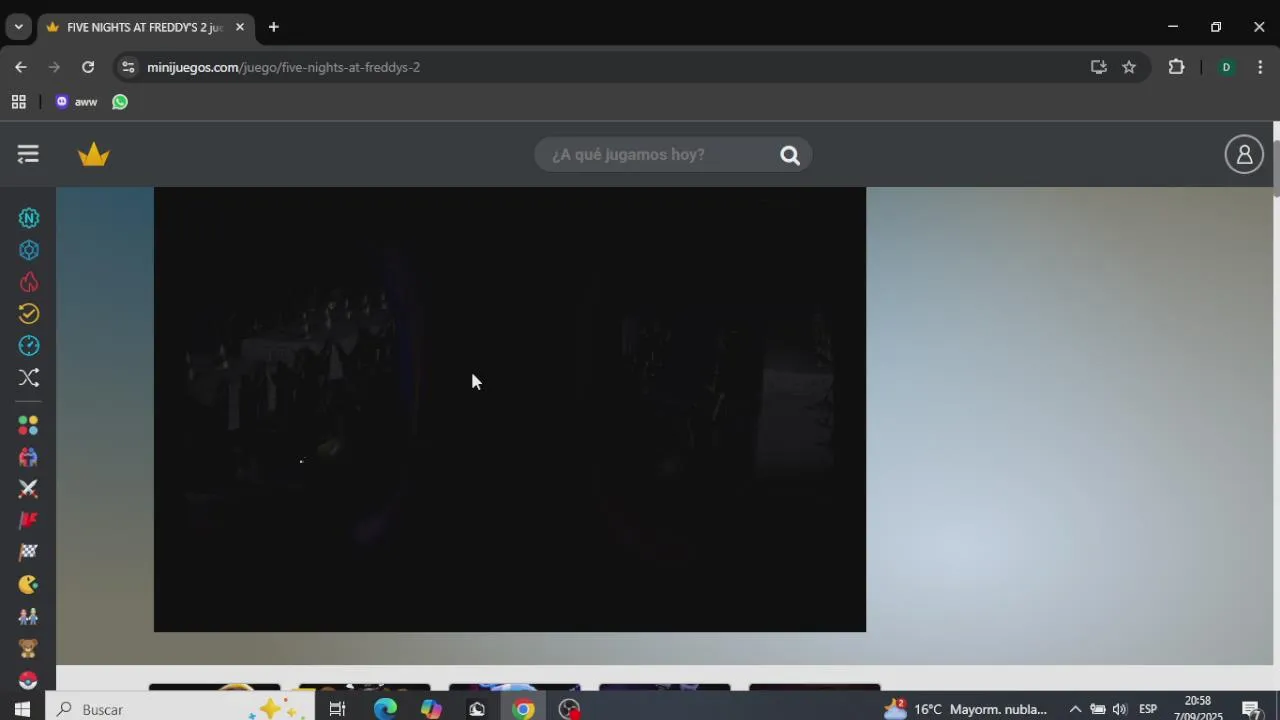Open the Pac-Man arcade games icon

pos(28,584)
